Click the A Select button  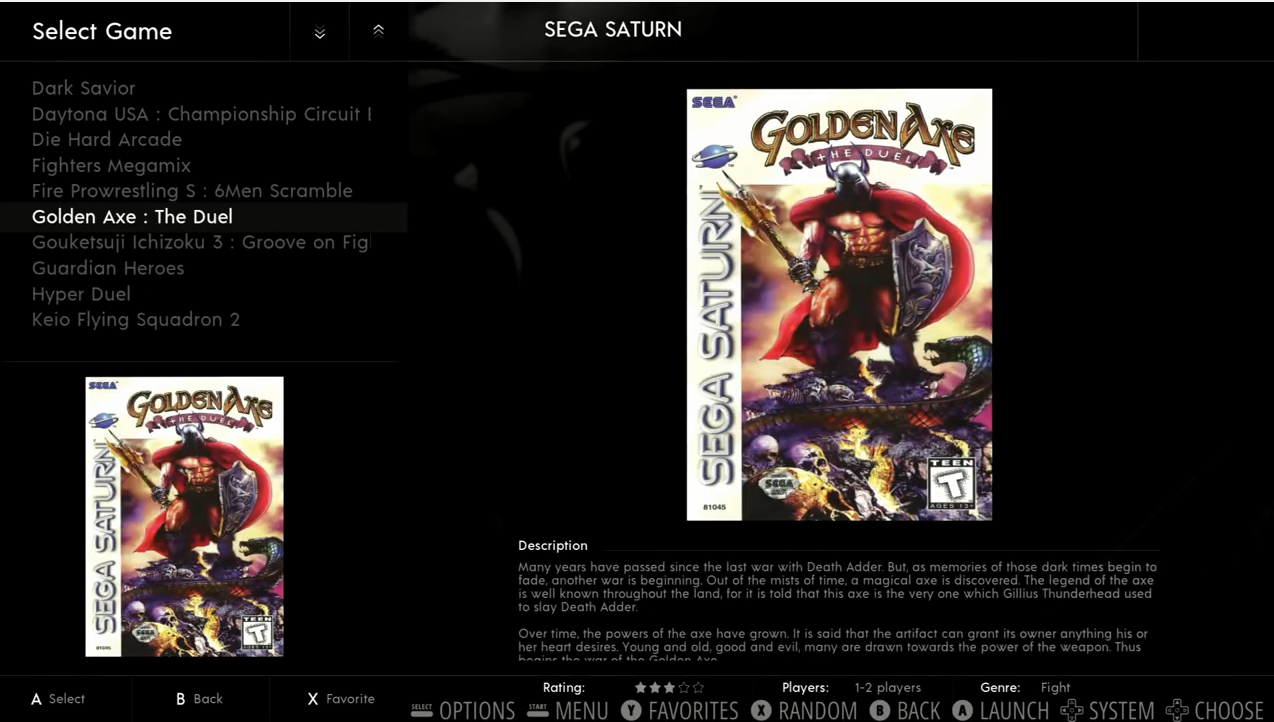coord(58,699)
